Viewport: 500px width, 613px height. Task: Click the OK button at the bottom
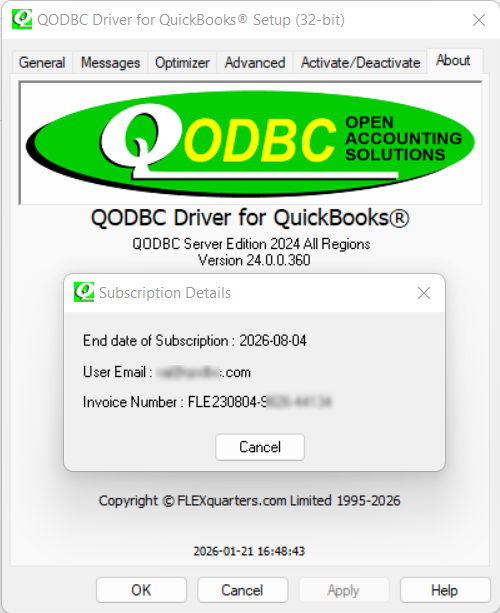(141, 590)
